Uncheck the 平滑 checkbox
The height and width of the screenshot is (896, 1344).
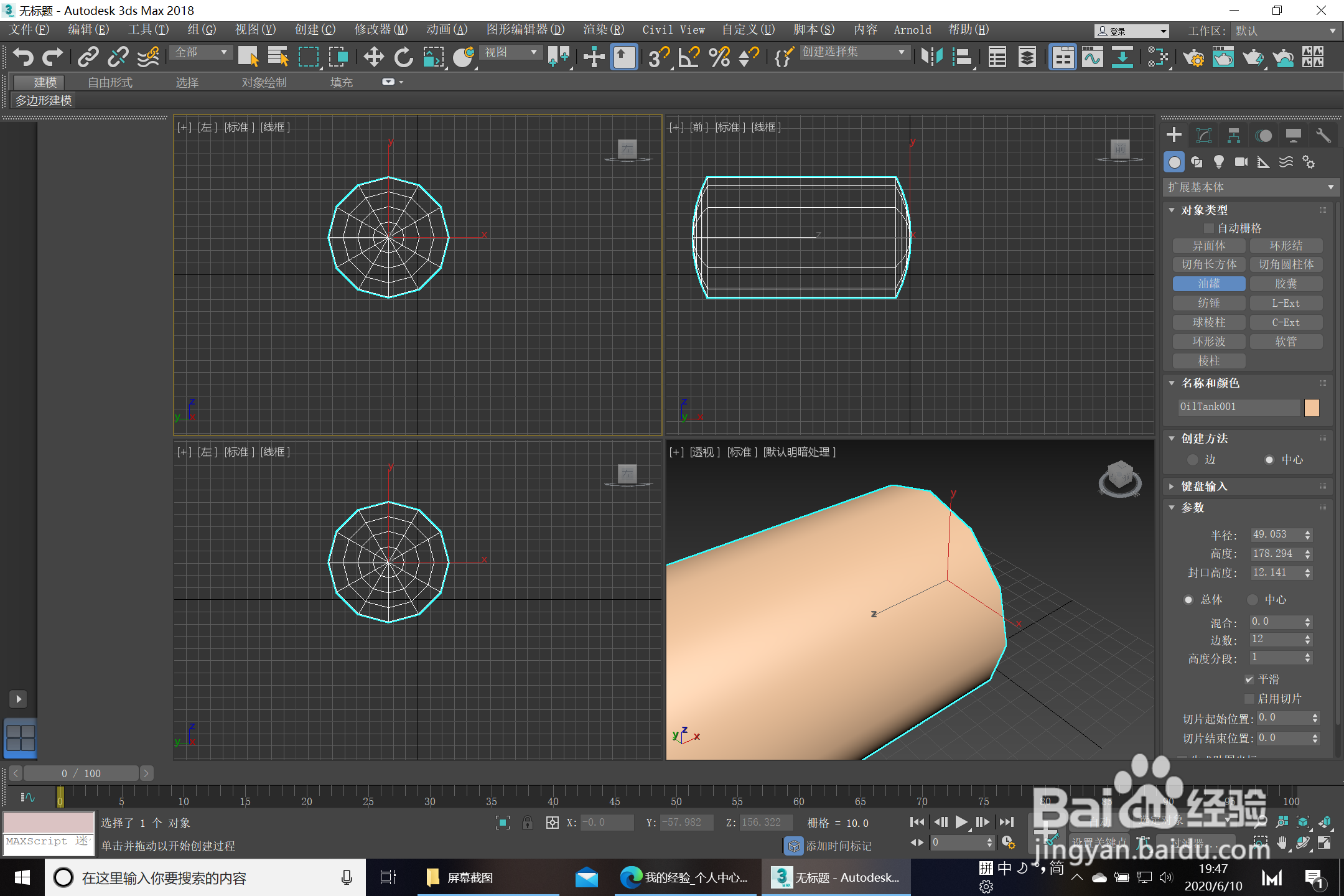(x=1249, y=679)
